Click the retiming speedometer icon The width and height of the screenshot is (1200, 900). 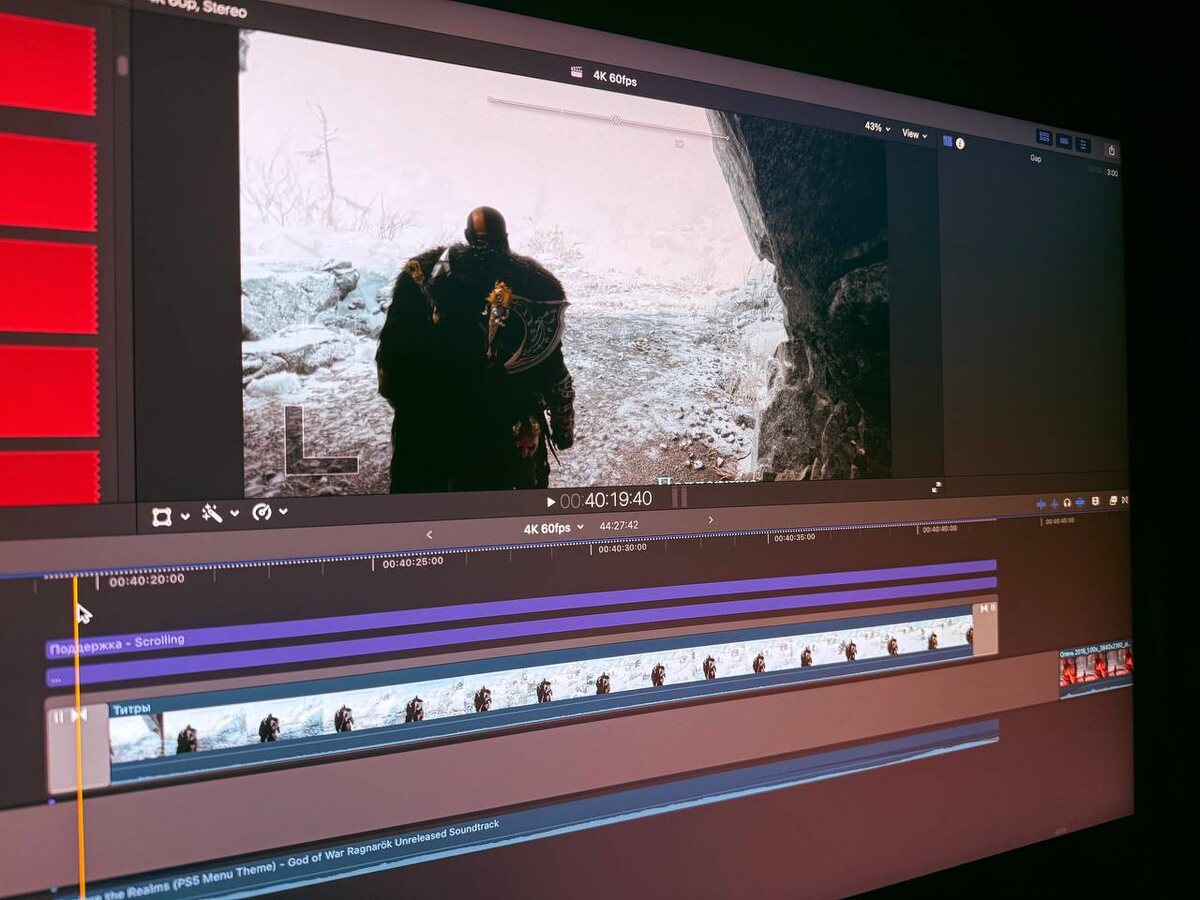(x=261, y=511)
